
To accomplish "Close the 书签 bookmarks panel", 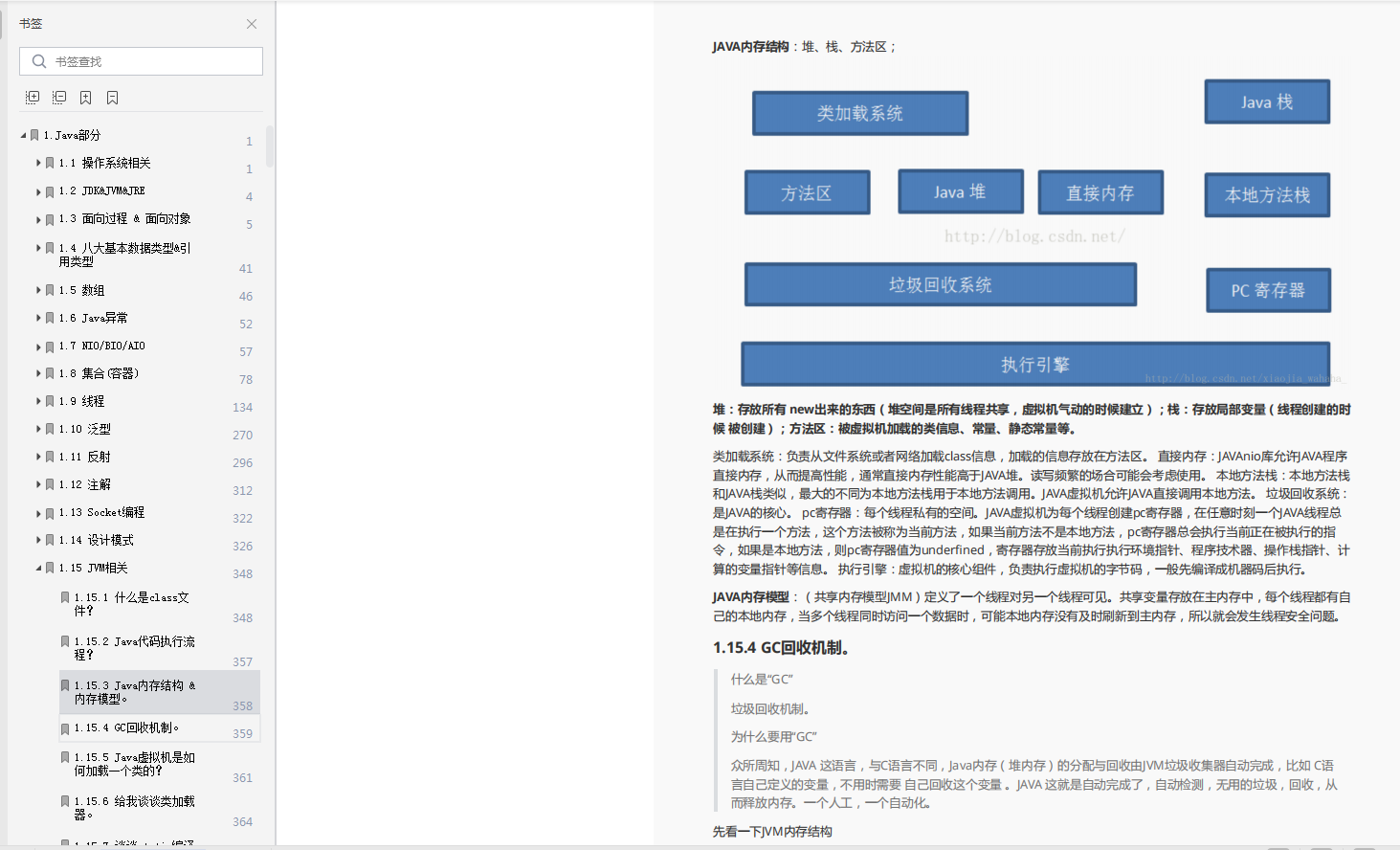I will pos(252,24).
